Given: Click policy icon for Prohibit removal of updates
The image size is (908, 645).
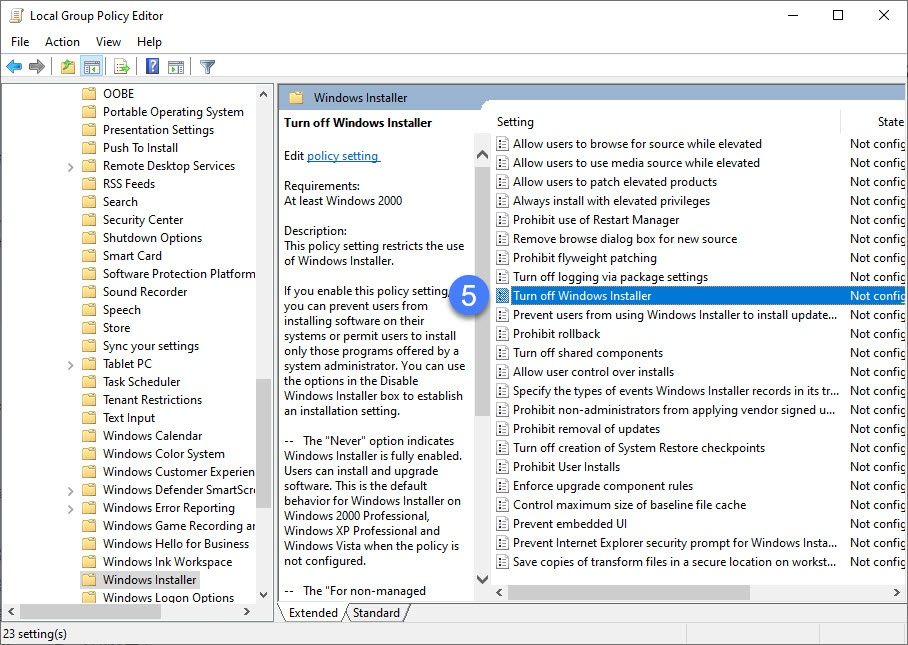Looking at the screenshot, I should pyautogui.click(x=503, y=429).
